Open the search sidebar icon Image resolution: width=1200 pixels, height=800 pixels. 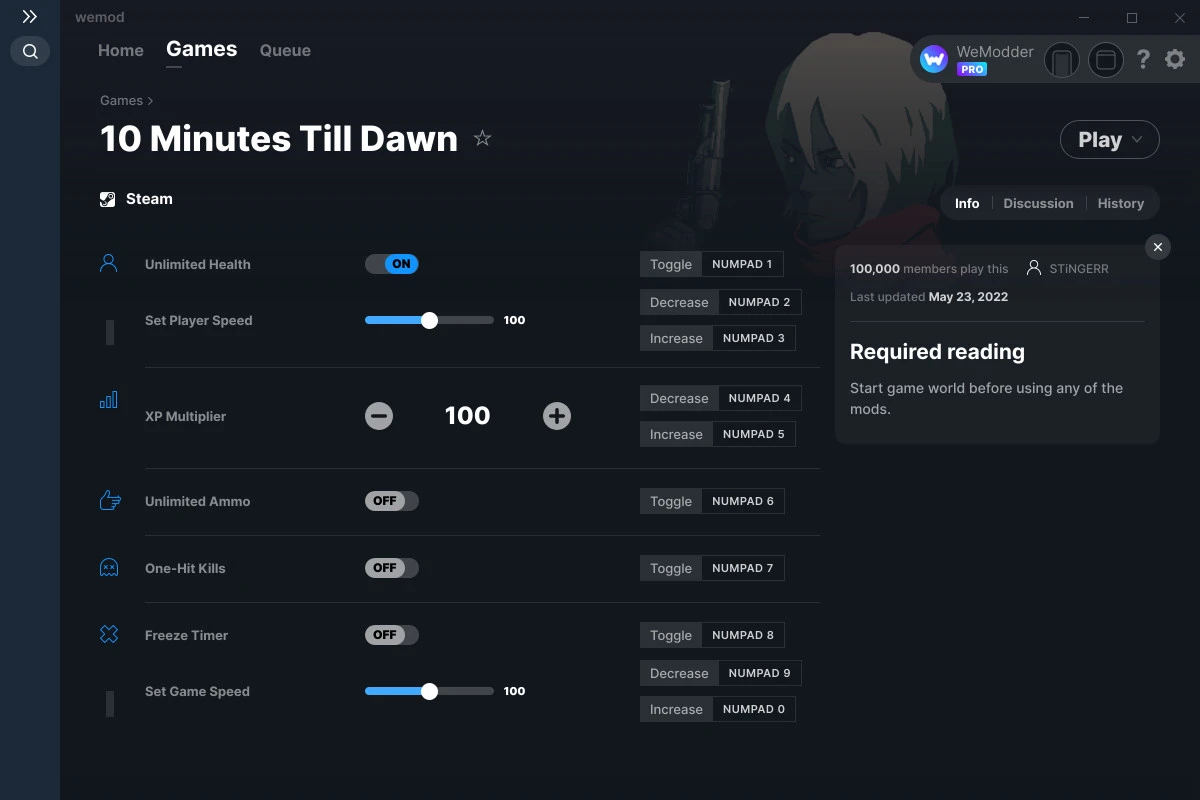(x=29, y=51)
